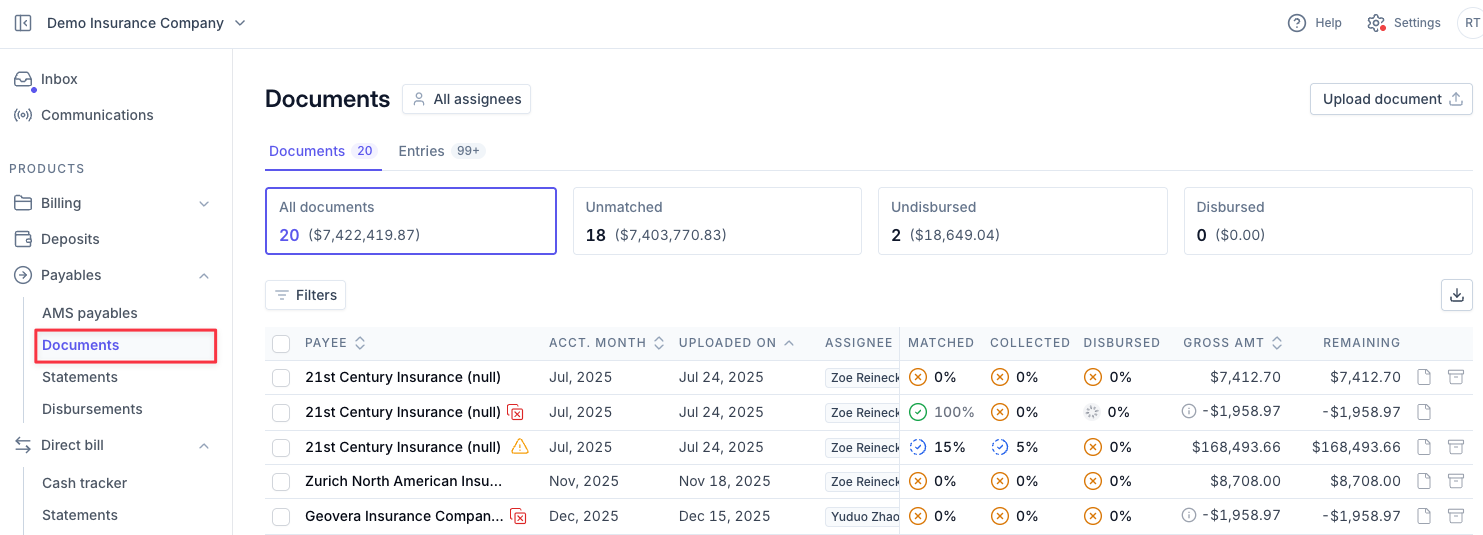Image resolution: width=1483 pixels, height=535 pixels.
Task: Collapse the Payables section chevron
Action: pos(204,275)
